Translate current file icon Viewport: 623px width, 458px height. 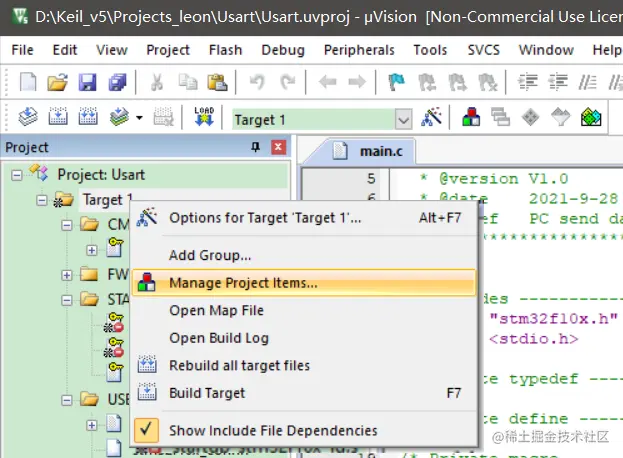click(28, 117)
